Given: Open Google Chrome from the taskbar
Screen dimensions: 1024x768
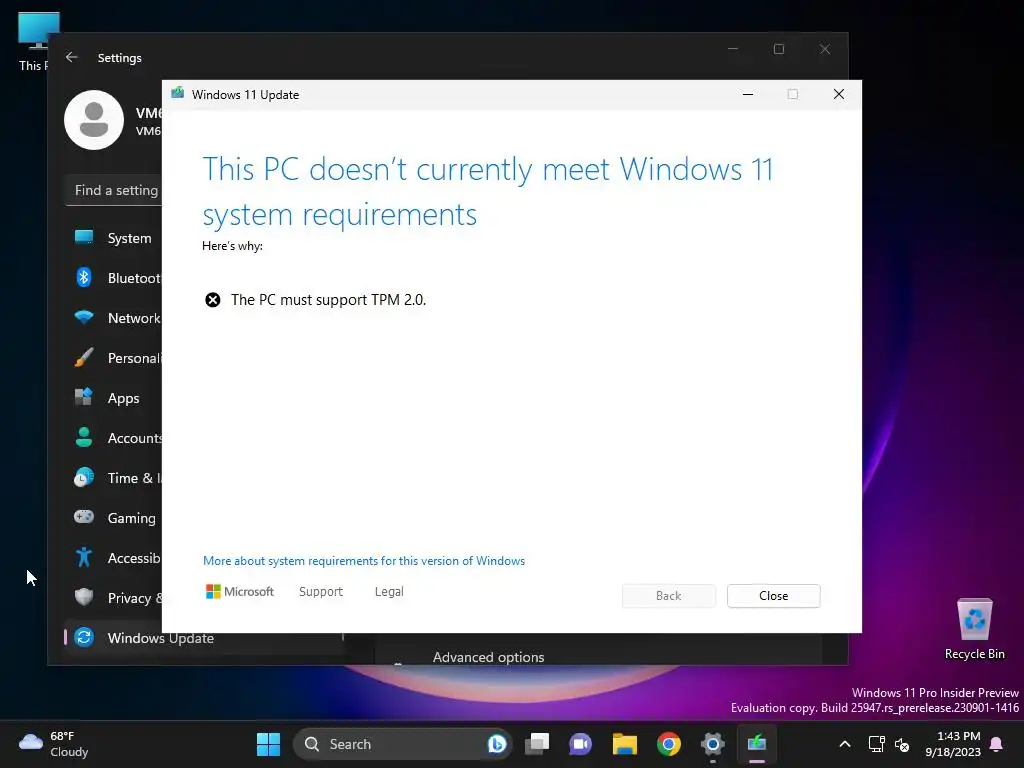Looking at the screenshot, I should [668, 744].
